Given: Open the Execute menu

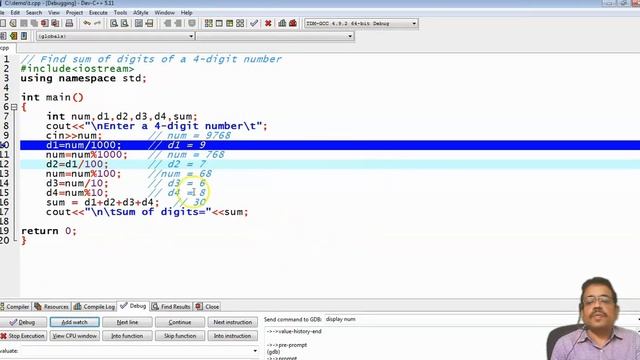Looking at the screenshot, I should 98,13.
